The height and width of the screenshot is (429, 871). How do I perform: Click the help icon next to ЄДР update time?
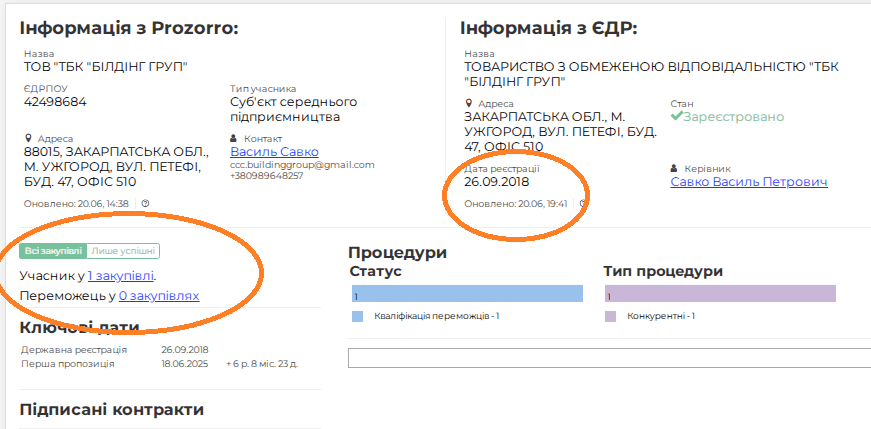coord(583,204)
